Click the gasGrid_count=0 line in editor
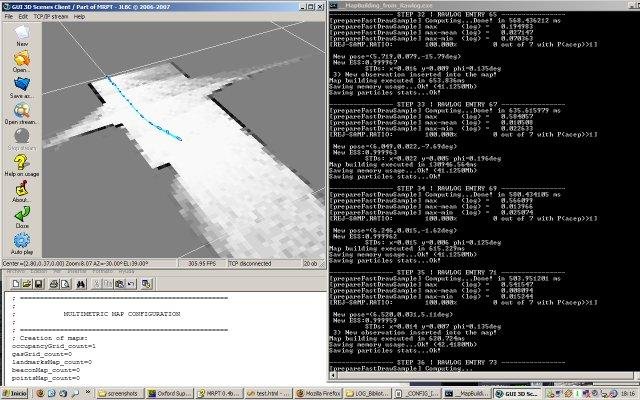 pyautogui.click(x=42, y=354)
